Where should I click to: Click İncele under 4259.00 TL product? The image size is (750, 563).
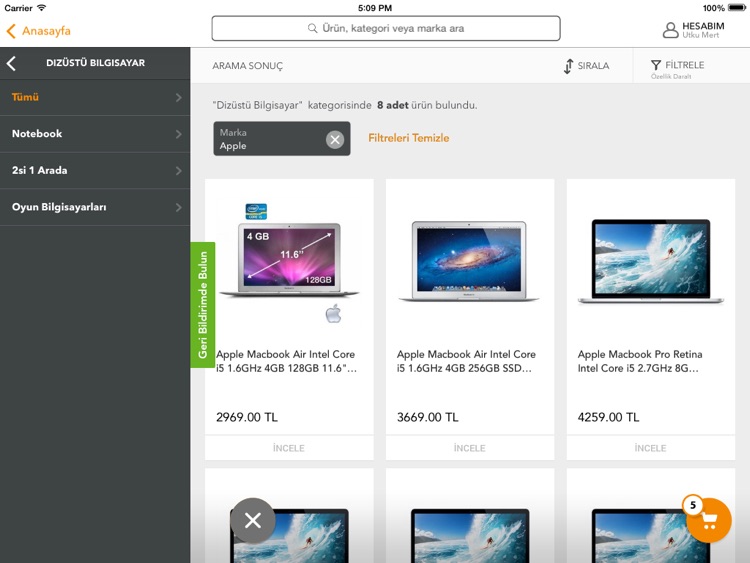(651, 448)
